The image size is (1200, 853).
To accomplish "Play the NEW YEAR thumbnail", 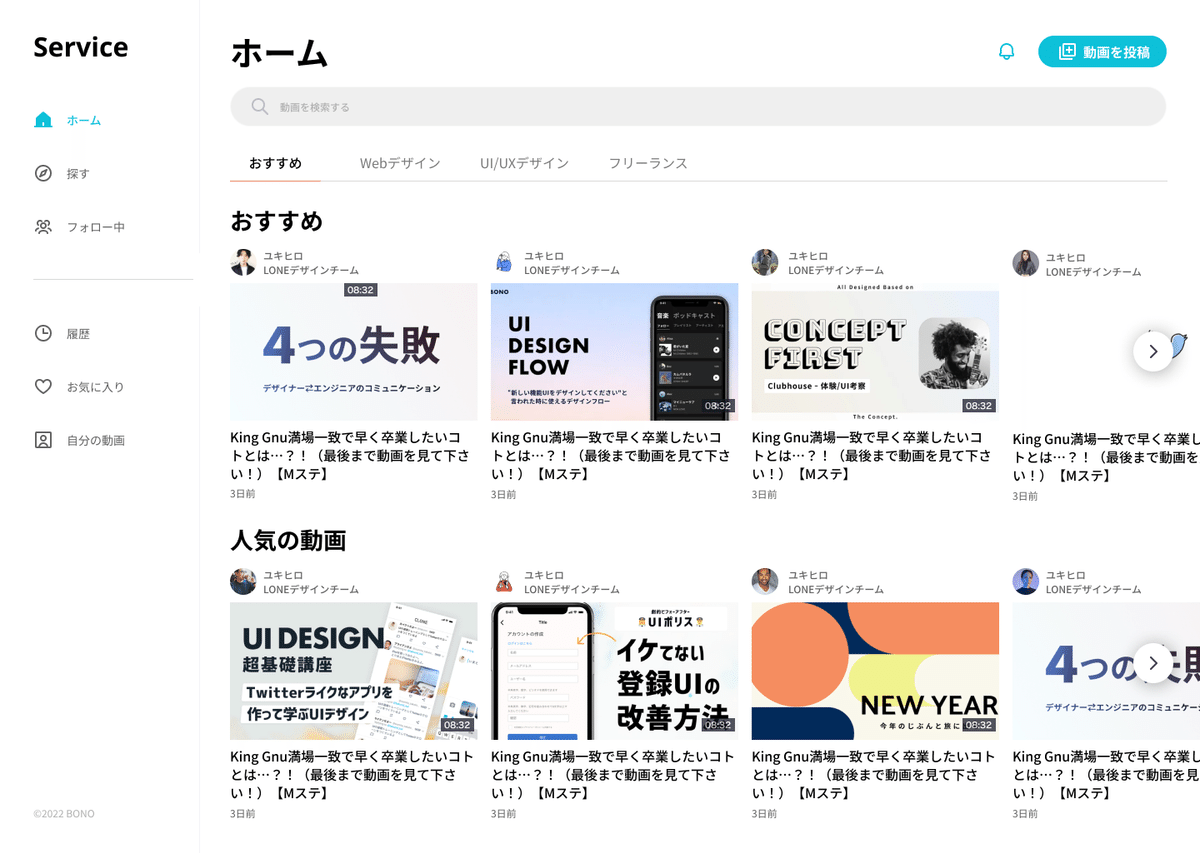I will click(x=875, y=671).
